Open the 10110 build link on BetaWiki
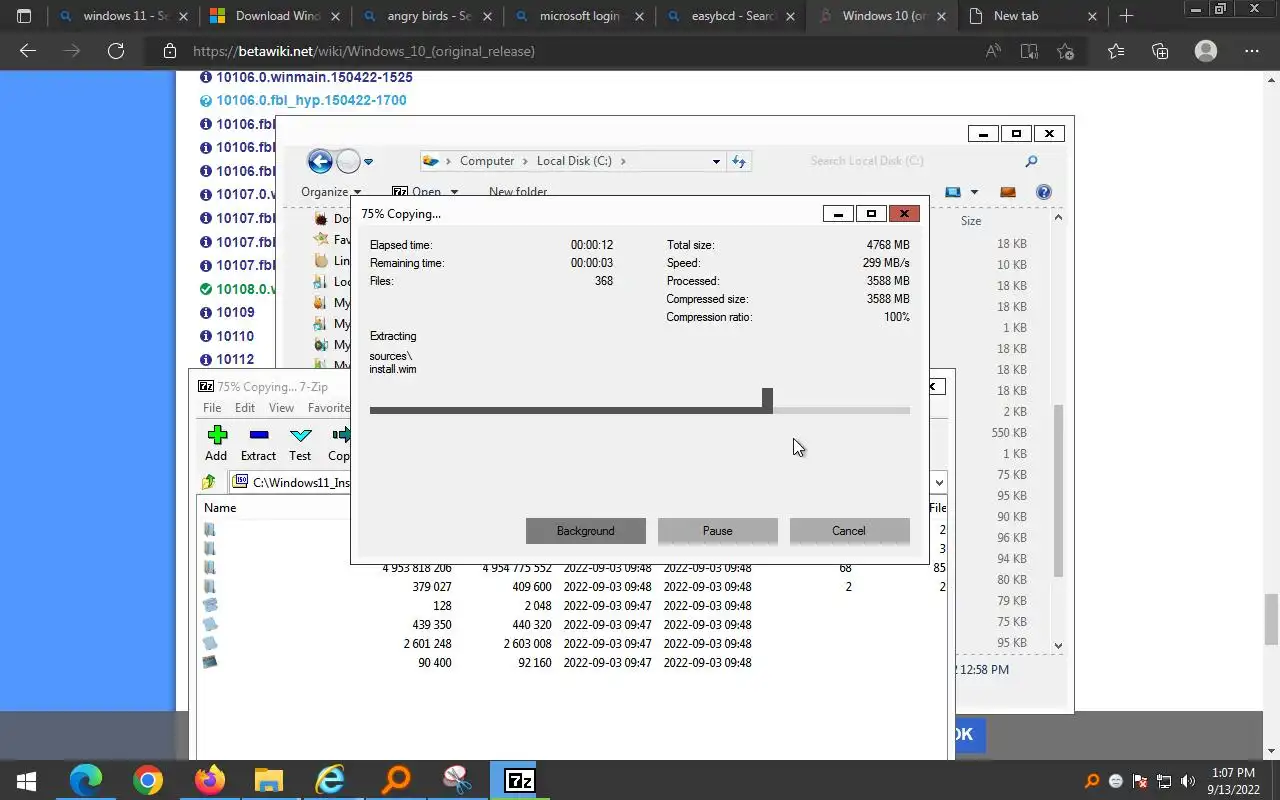1280x800 pixels. pos(235,336)
